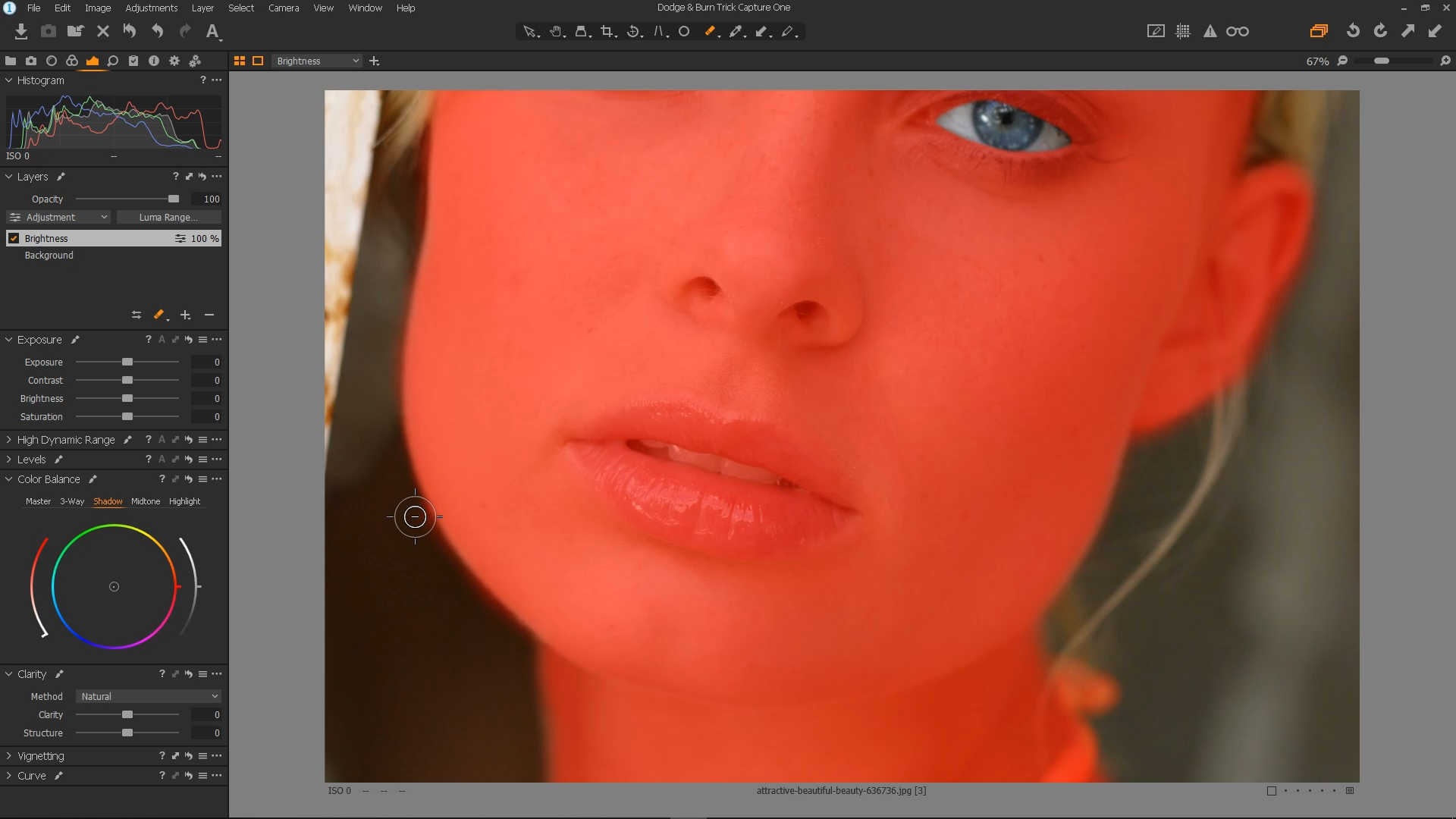Image resolution: width=1456 pixels, height=819 pixels.
Task: Open the Exposure tool tab icon
Action: (x=93, y=61)
